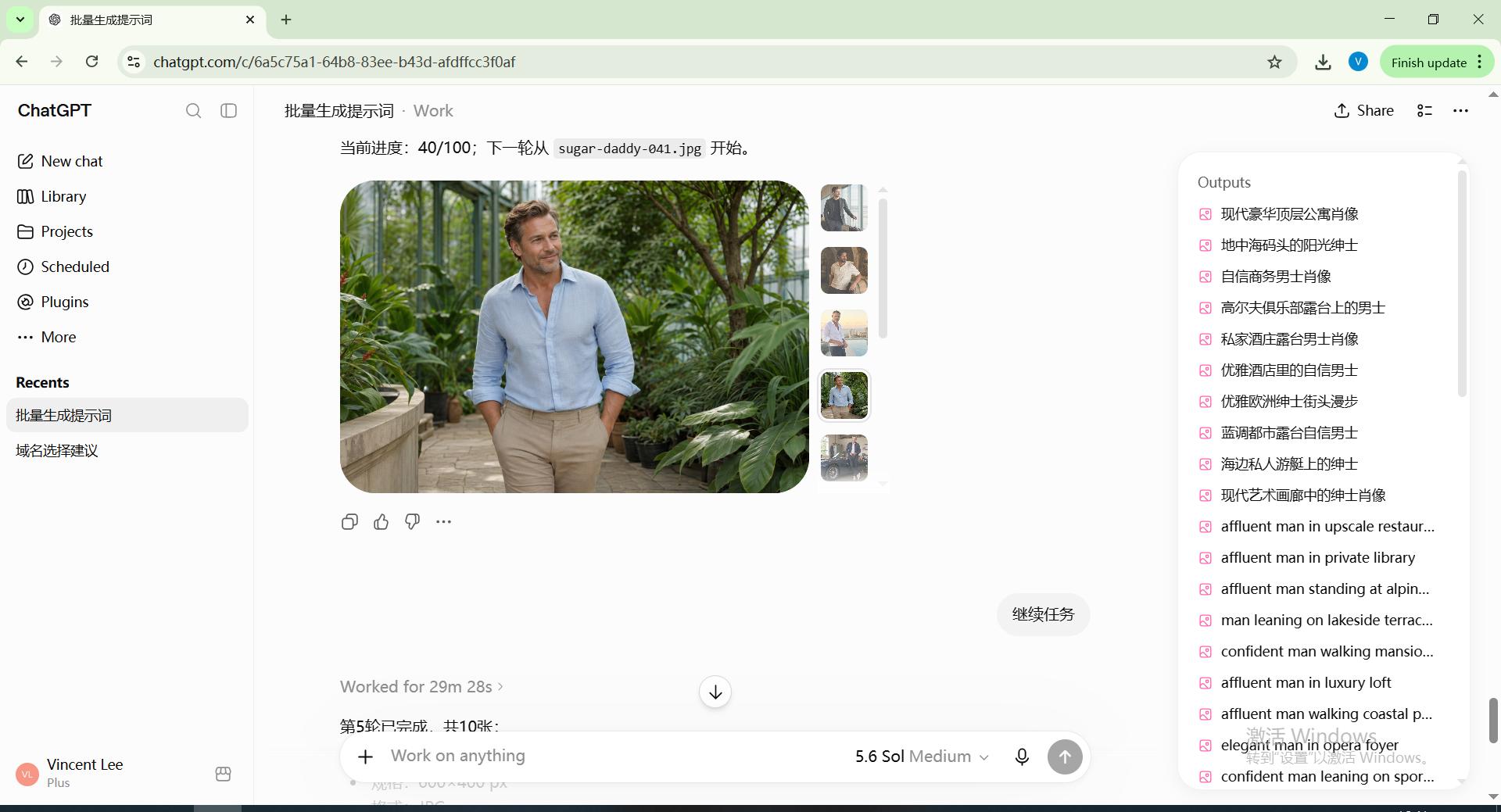Send message with up-arrow button
Viewport: 1501px width, 812px height.
point(1065,757)
